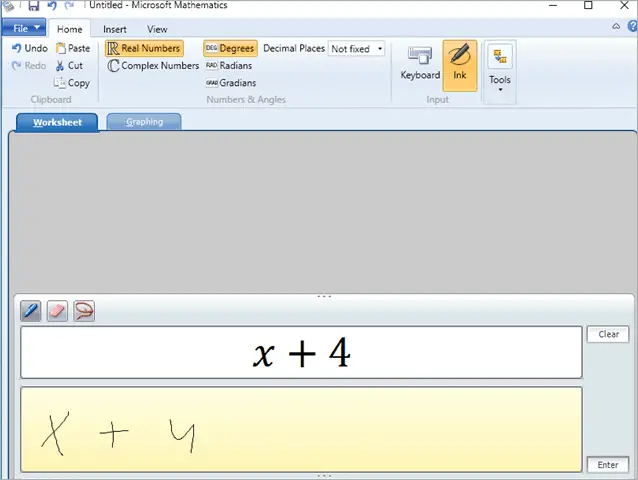
Task: Click the Enter button
Action: (x=608, y=465)
